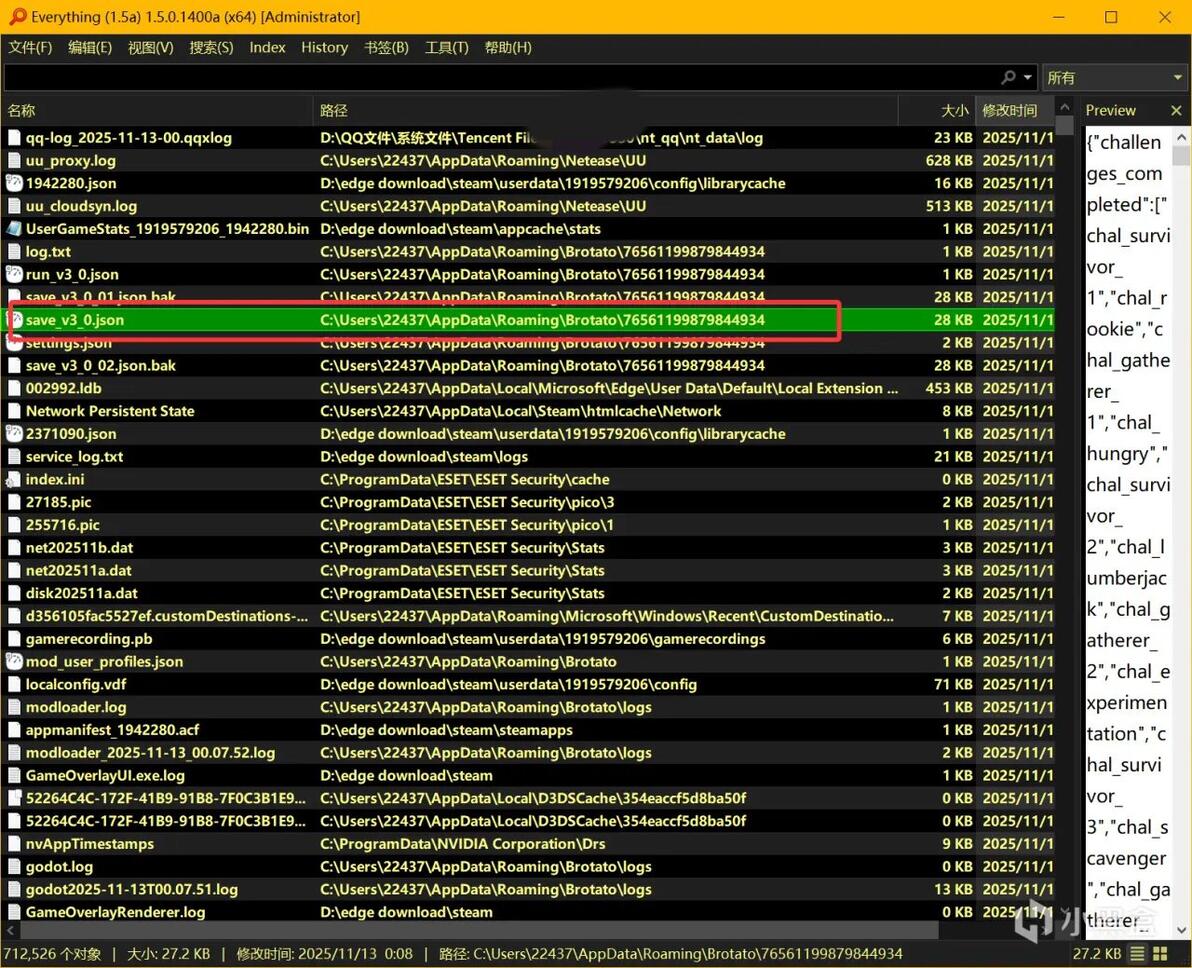This screenshot has width=1192, height=968.
Task: Open the 视图(V) menu
Action: (151, 48)
